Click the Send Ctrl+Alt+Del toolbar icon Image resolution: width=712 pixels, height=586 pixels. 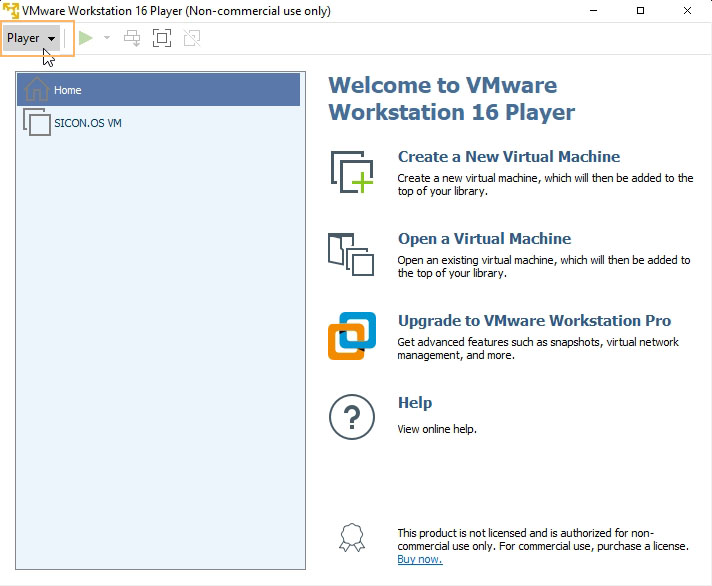132,38
